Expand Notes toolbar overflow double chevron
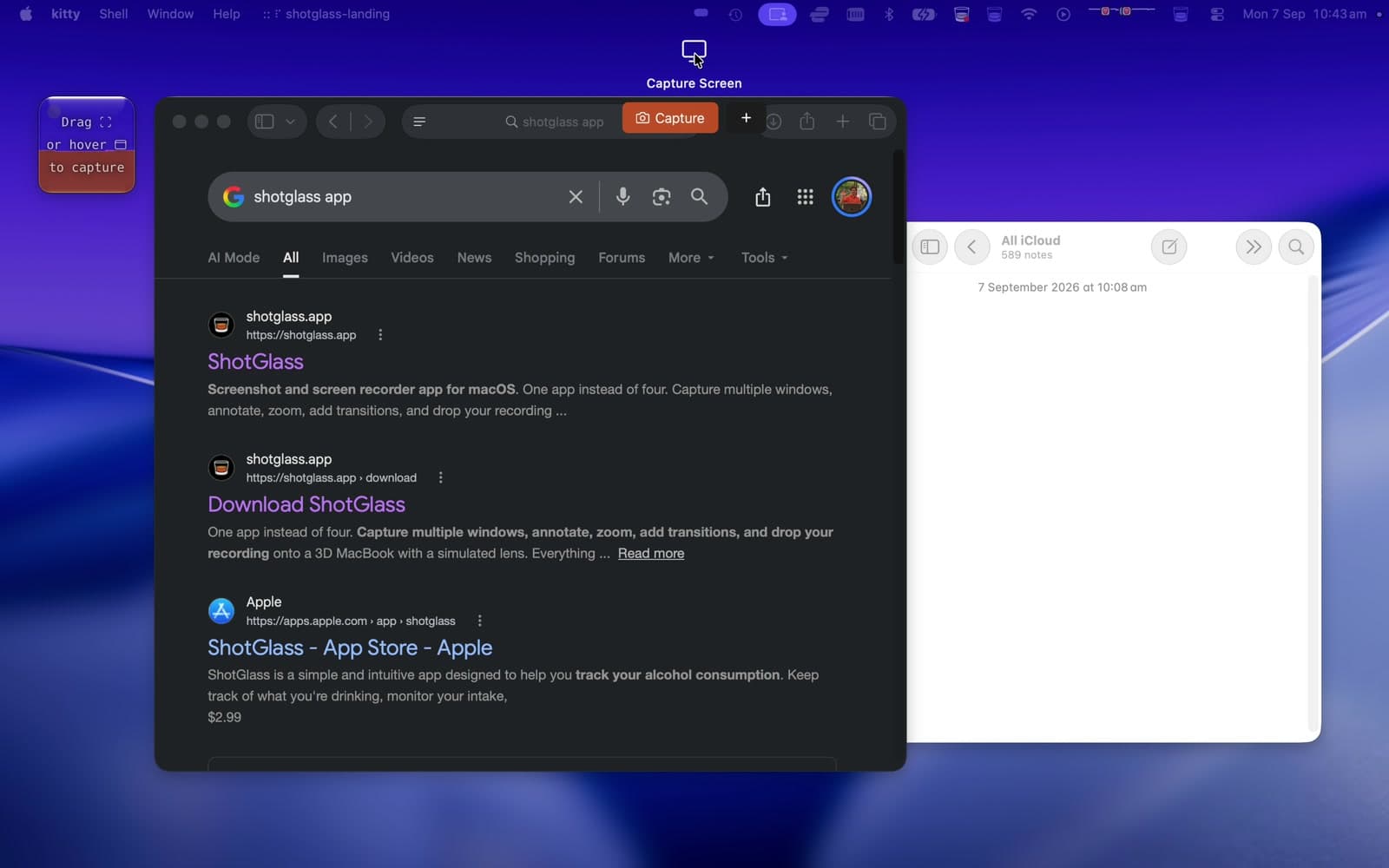 pyautogui.click(x=1254, y=247)
